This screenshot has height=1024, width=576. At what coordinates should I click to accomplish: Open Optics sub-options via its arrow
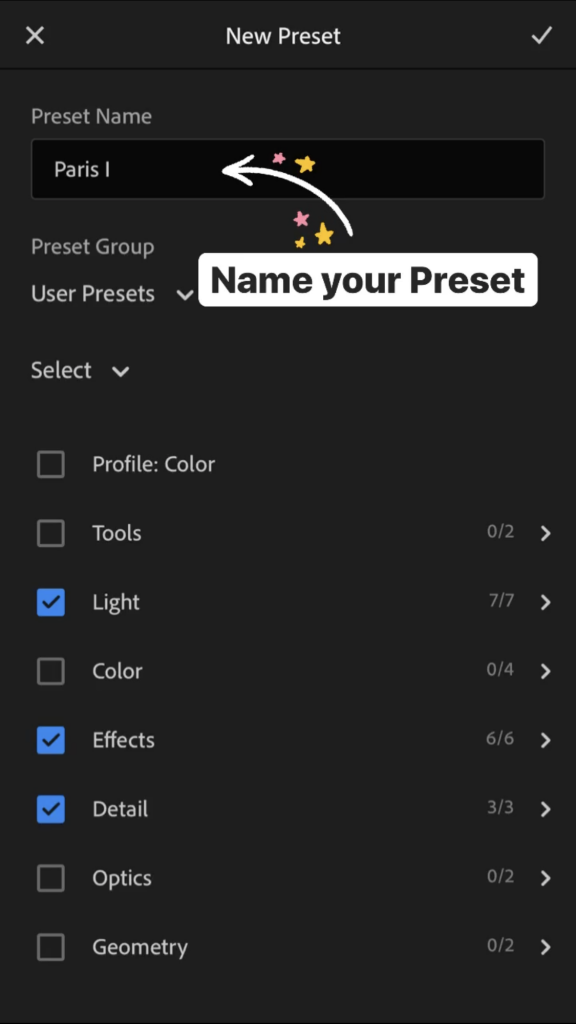(545, 878)
